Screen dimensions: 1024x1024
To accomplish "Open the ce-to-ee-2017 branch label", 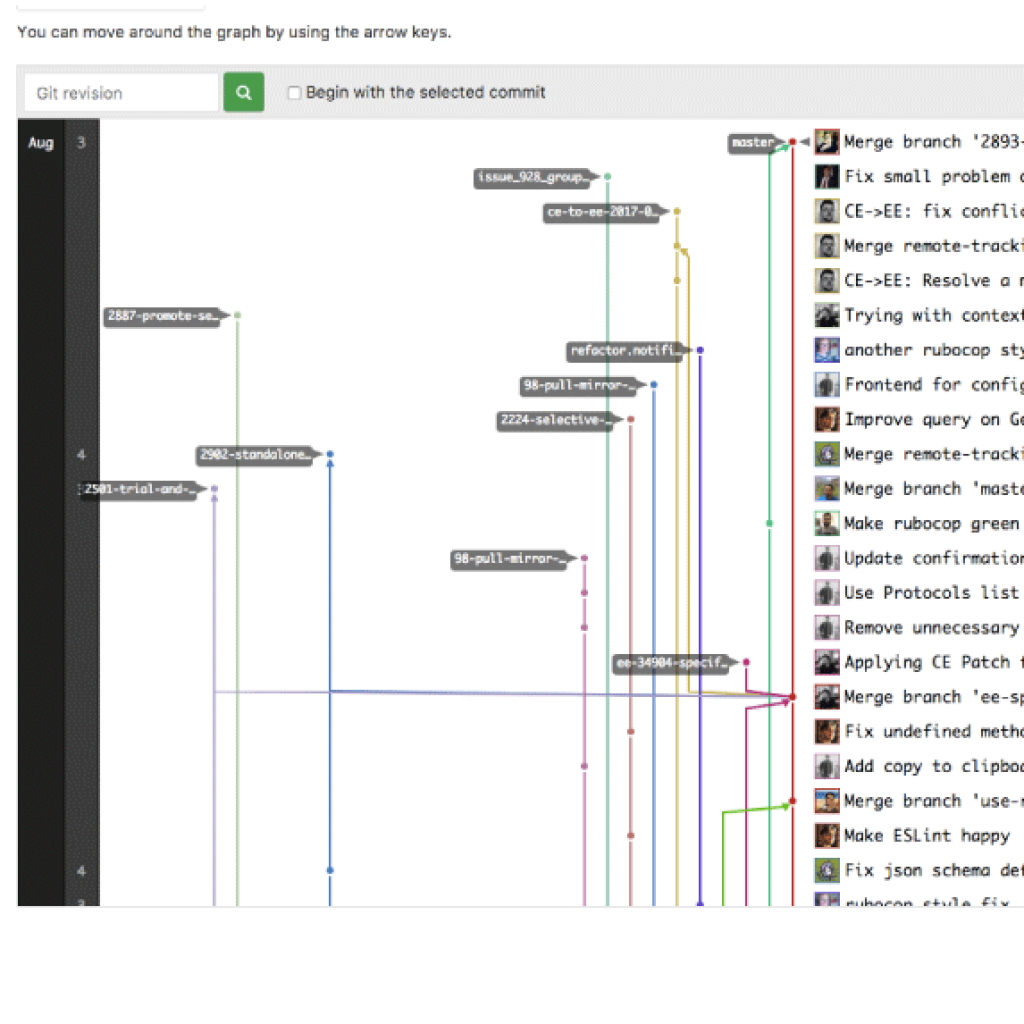I will coord(603,212).
